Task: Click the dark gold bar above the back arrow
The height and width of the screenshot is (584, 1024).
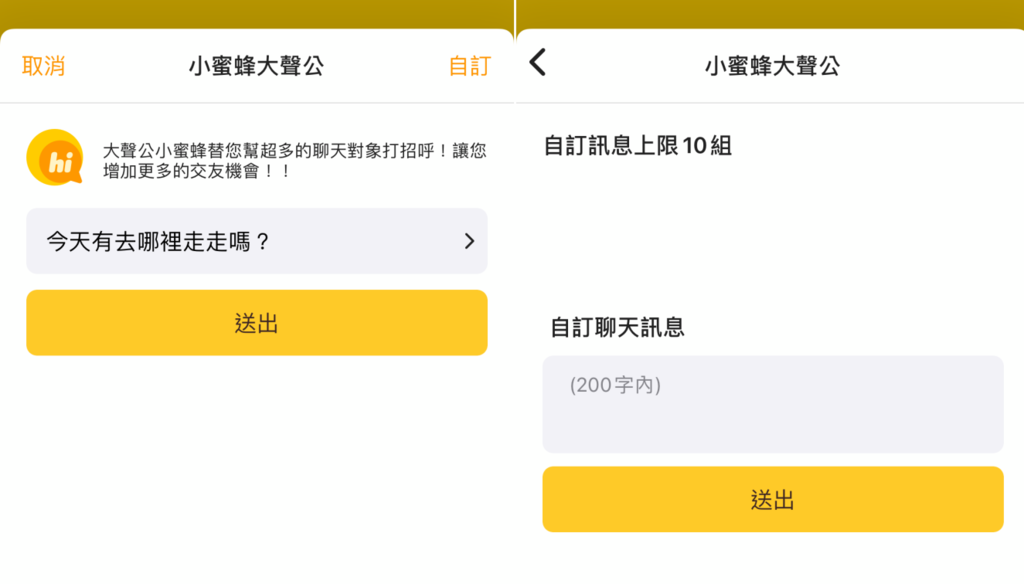Action: pyautogui.click(x=770, y=14)
